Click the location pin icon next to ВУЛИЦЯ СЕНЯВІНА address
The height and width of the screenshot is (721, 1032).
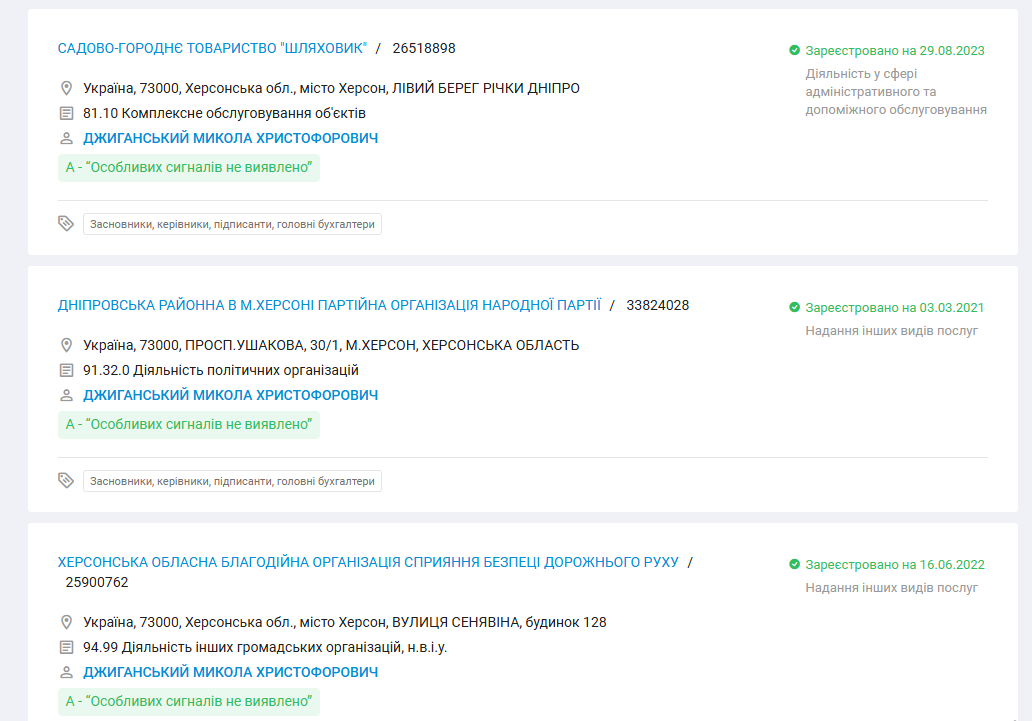[67, 622]
